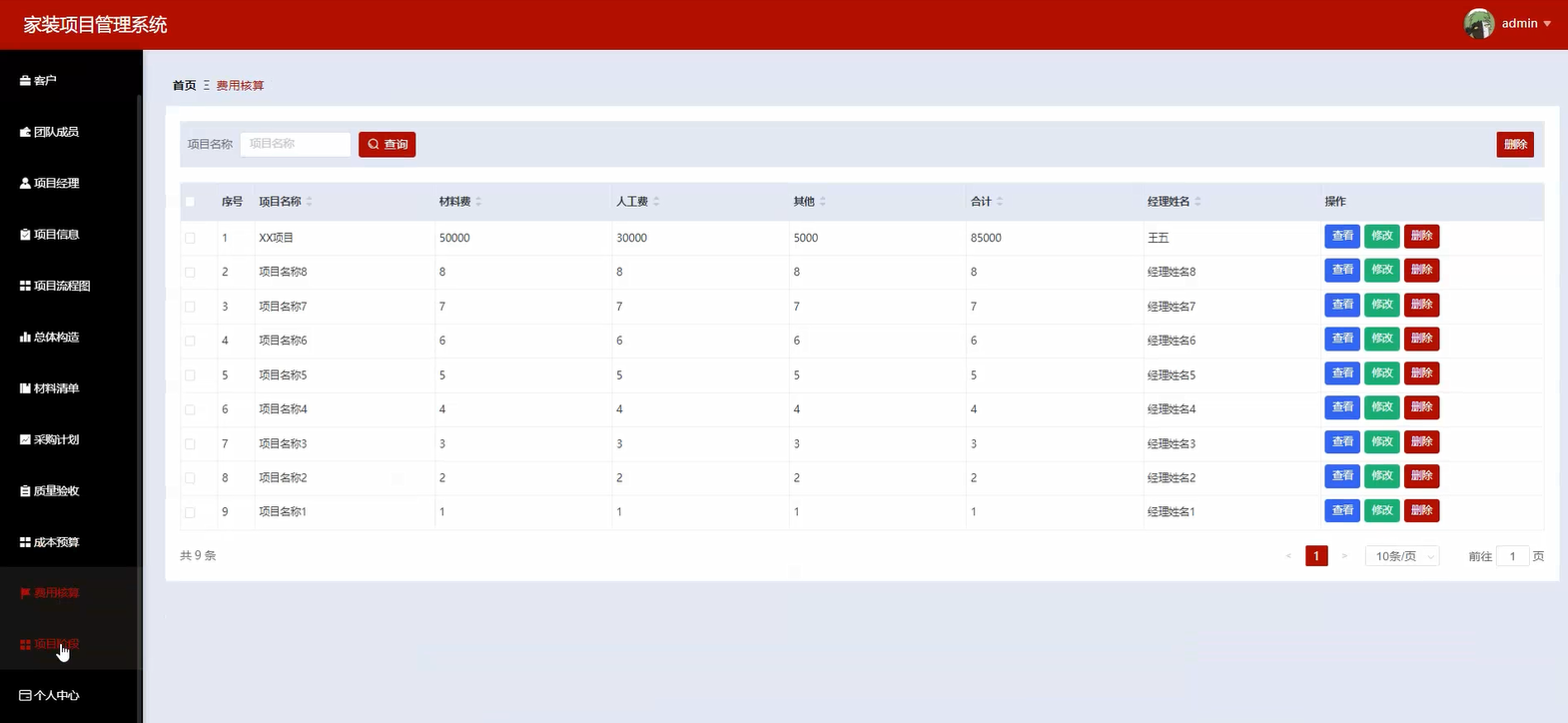Image resolution: width=1568 pixels, height=723 pixels.
Task: Check the 项目名称6 row checkbox
Action: [x=190, y=341]
